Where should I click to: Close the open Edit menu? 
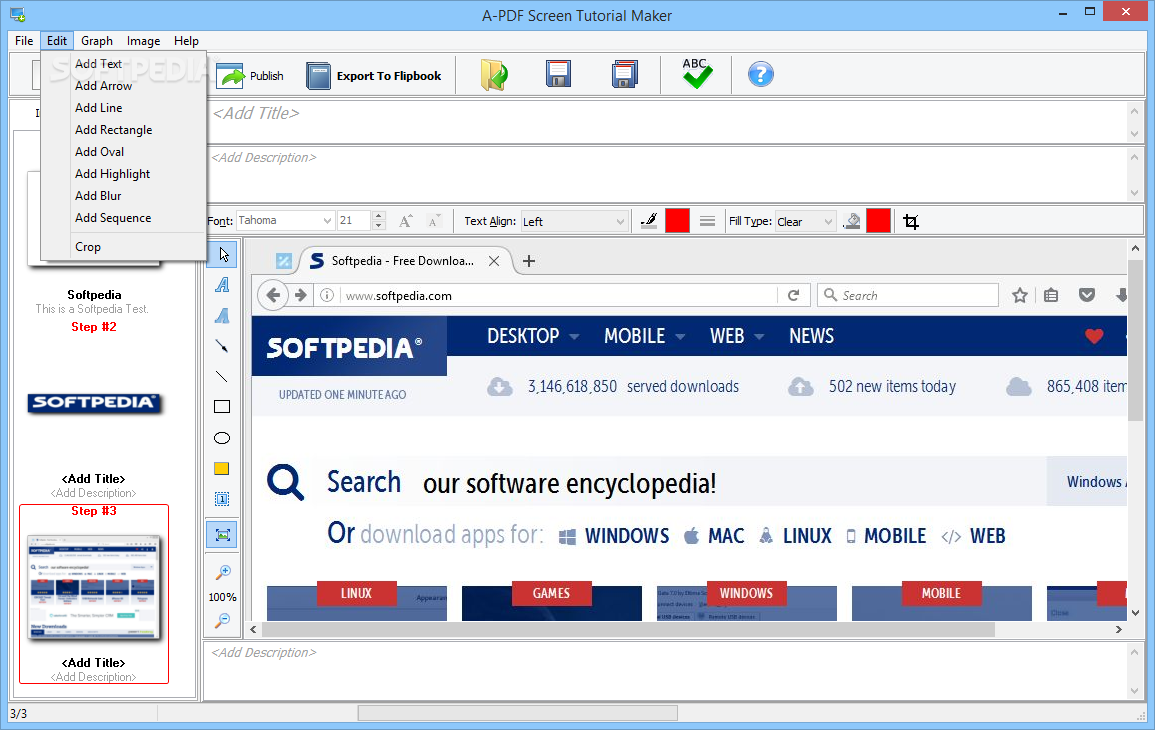tap(57, 41)
